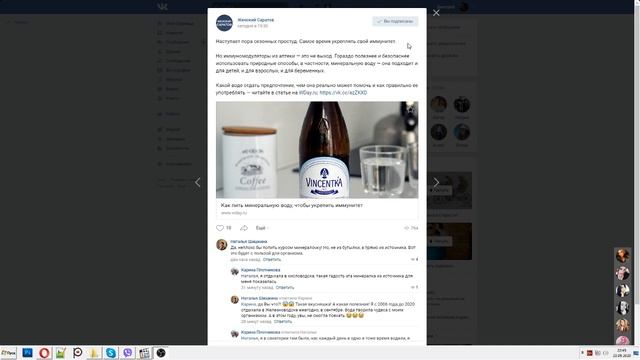Open the Vincentka bottle article image
This screenshot has height=360, width=640.
pos(317,150)
